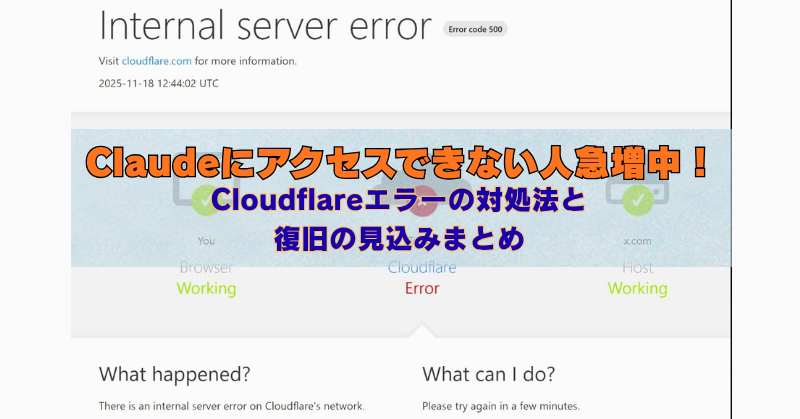
Task: Click the blue Cloudflareエラーの対処法と subtitle
Action: coord(398,201)
